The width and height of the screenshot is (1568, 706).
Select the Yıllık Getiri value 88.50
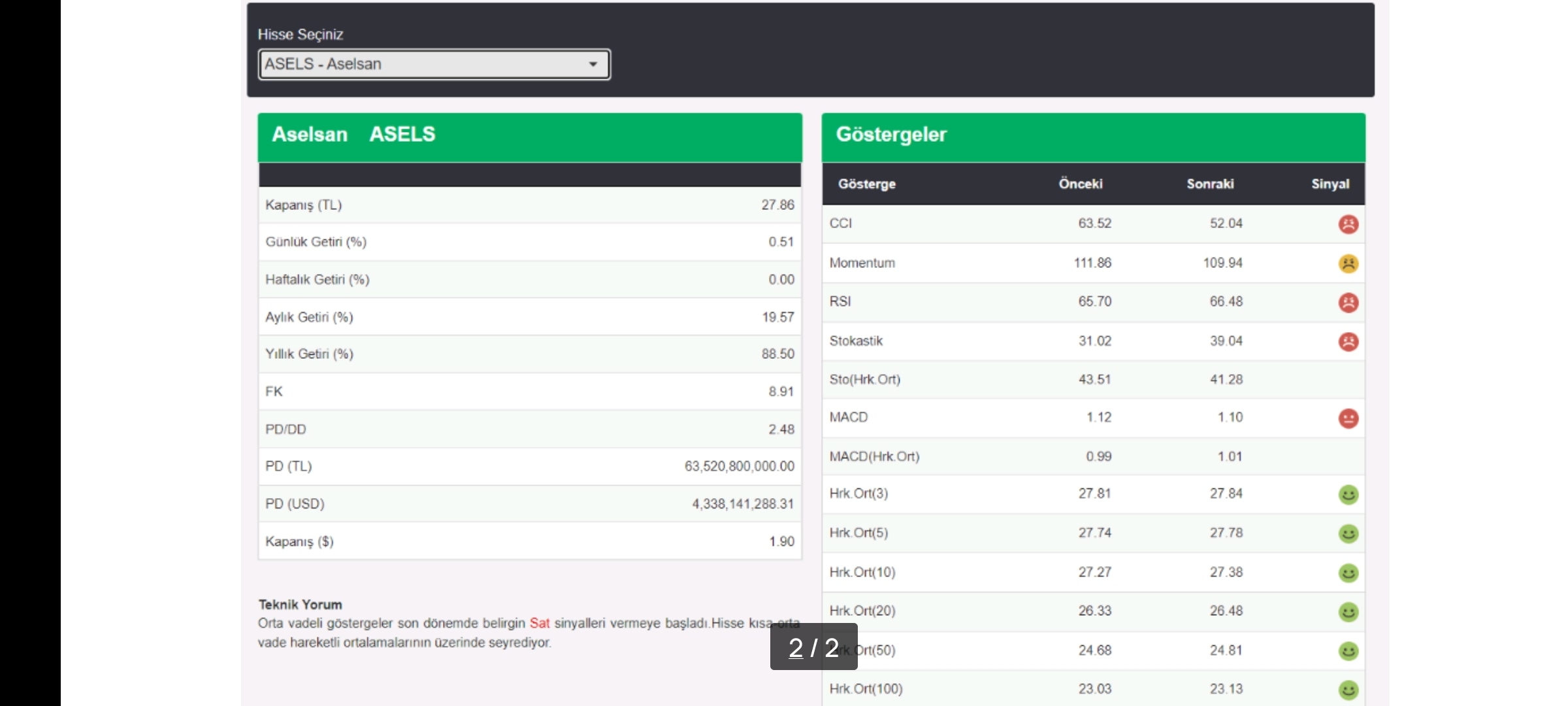tap(777, 354)
